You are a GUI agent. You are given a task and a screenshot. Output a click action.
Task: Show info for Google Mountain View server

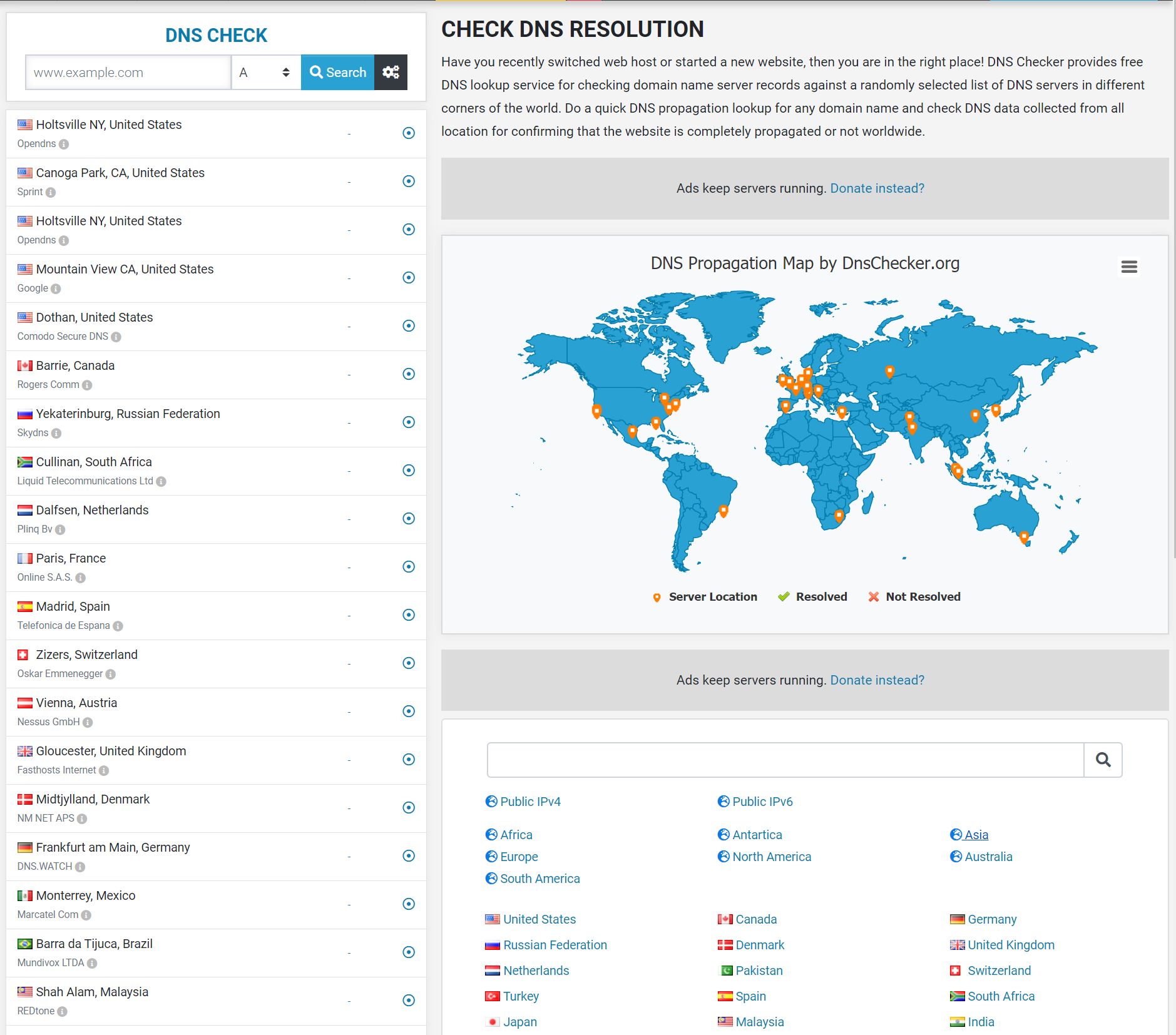click(56, 288)
